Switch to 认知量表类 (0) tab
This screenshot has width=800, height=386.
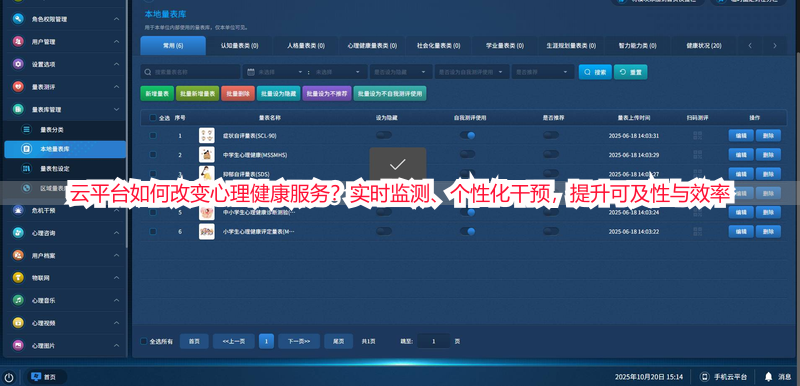pos(239,46)
